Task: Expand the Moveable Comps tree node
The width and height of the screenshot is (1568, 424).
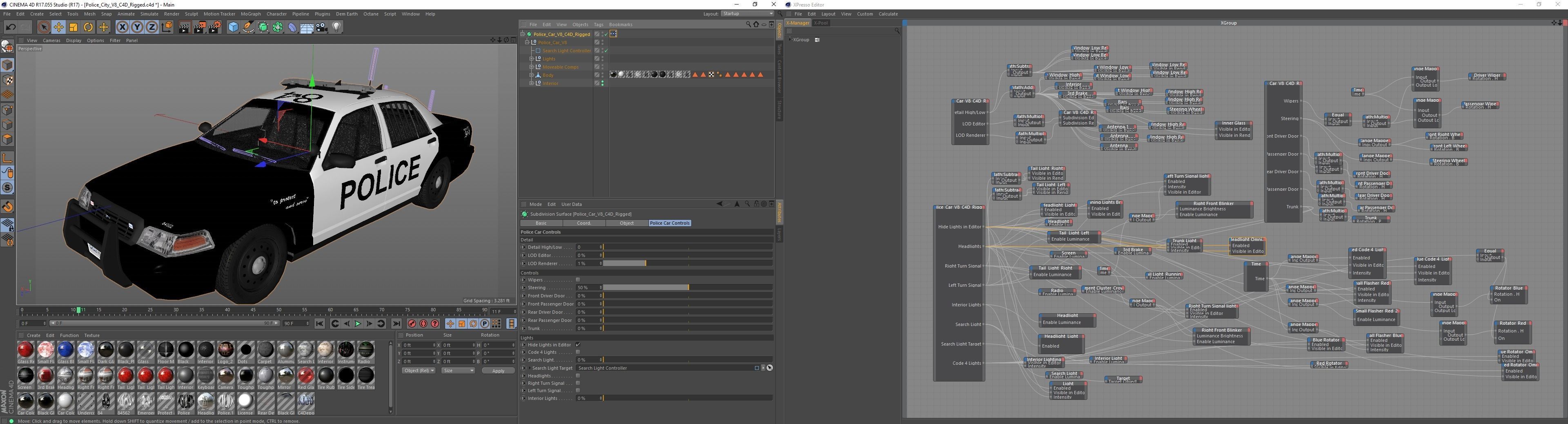Action: click(531, 67)
